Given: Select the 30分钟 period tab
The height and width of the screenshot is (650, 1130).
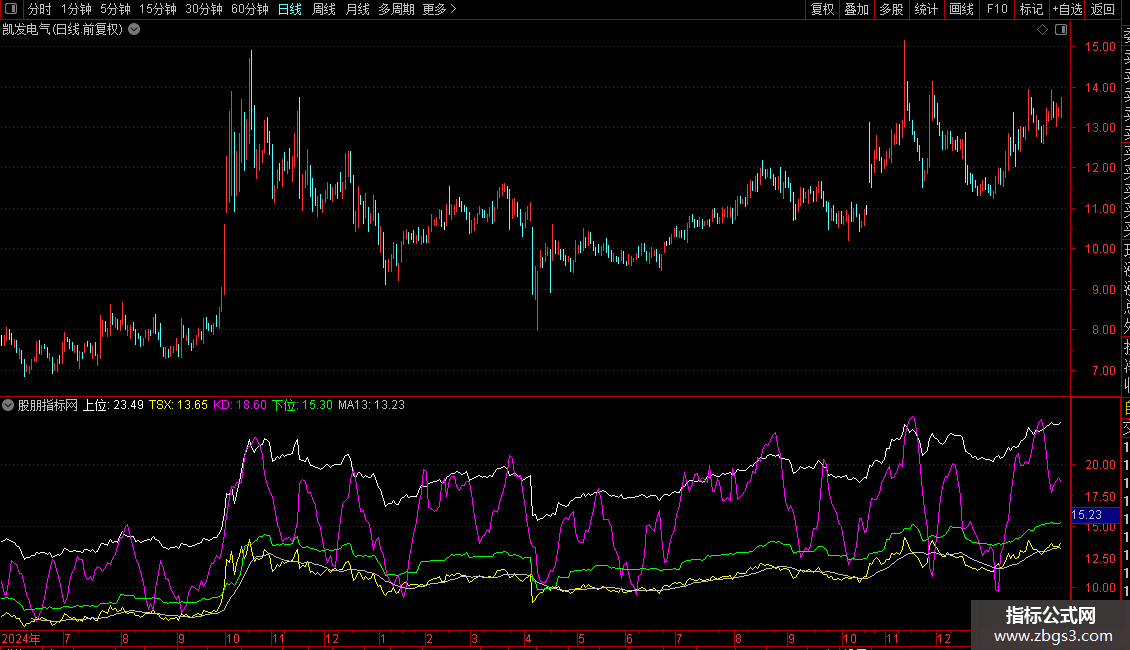Looking at the screenshot, I should point(204,9).
